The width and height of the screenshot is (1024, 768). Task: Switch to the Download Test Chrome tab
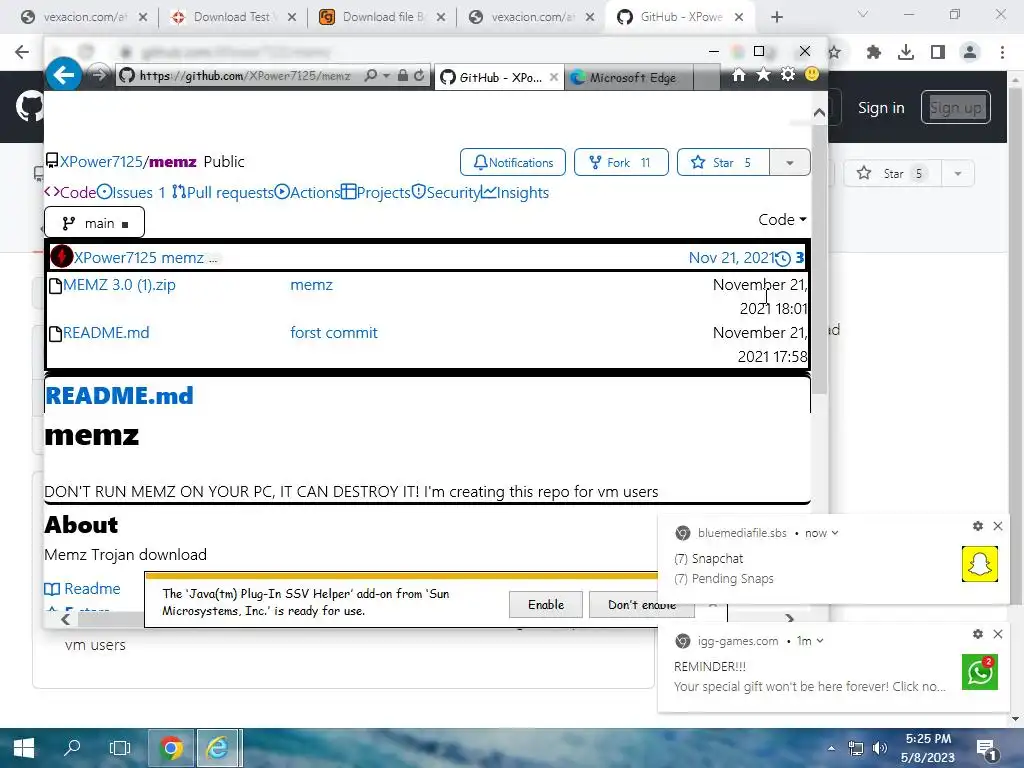point(232,17)
